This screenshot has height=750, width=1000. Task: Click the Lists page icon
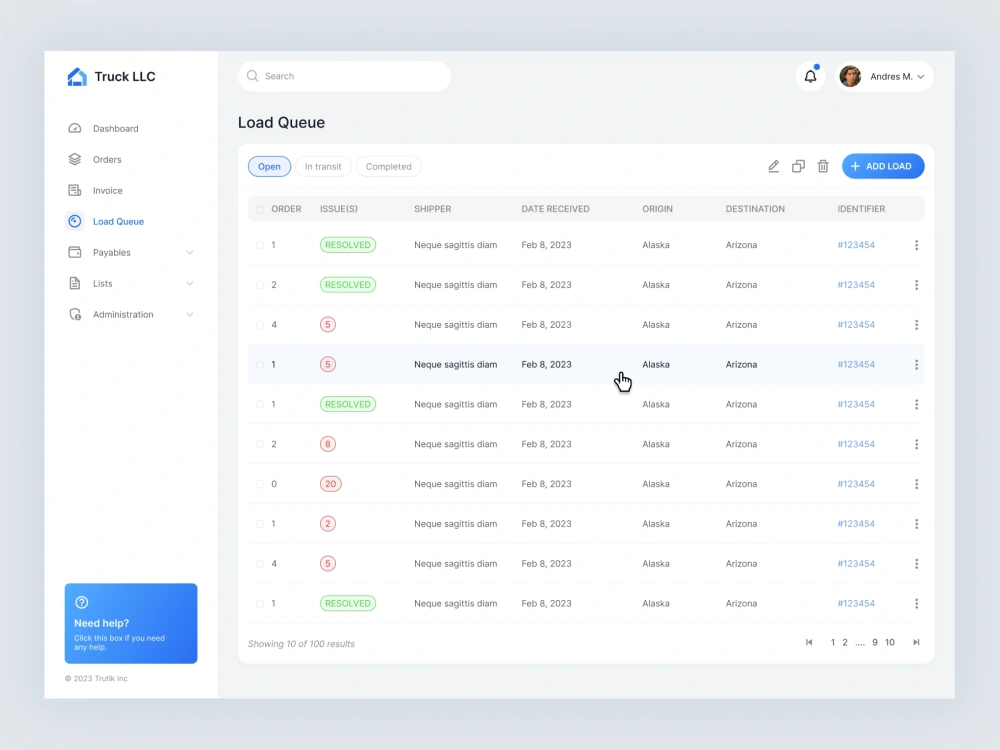pyautogui.click(x=75, y=283)
